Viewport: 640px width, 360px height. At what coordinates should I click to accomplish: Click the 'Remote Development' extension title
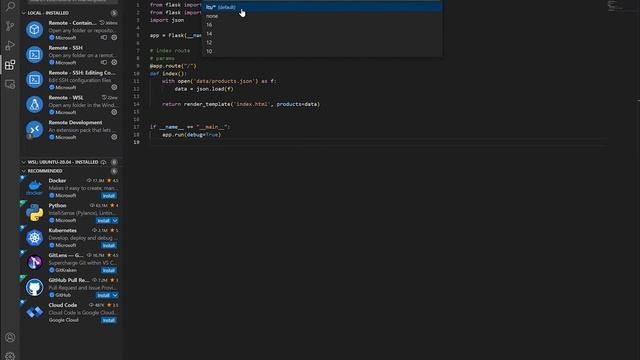pos(75,122)
